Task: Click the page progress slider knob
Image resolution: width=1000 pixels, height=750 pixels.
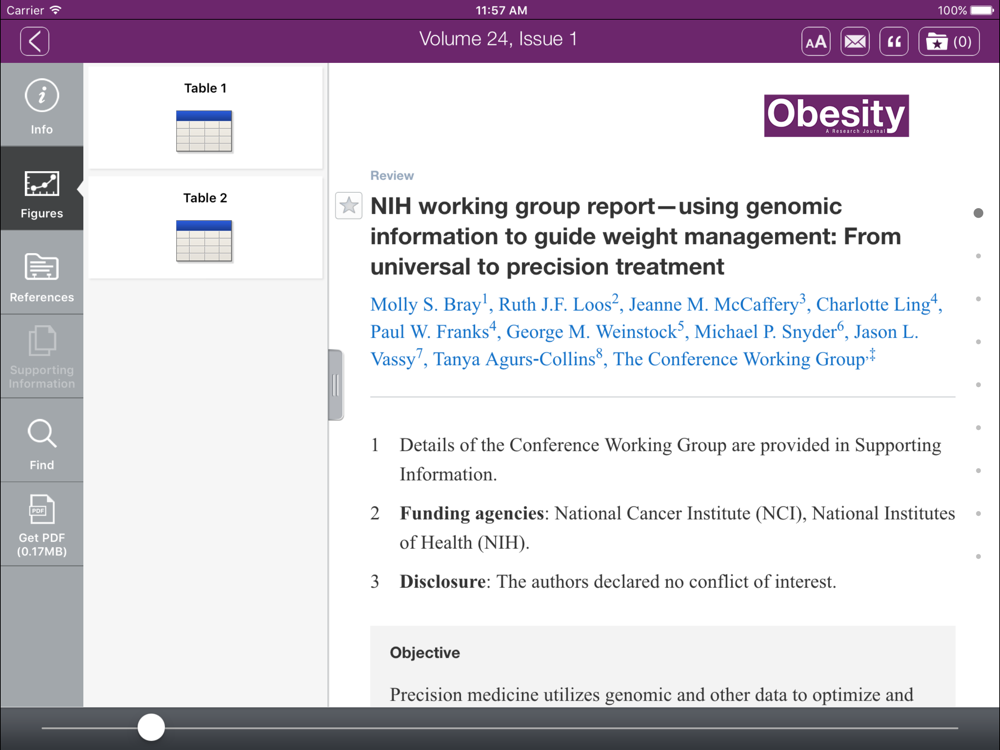Action: coord(151,727)
